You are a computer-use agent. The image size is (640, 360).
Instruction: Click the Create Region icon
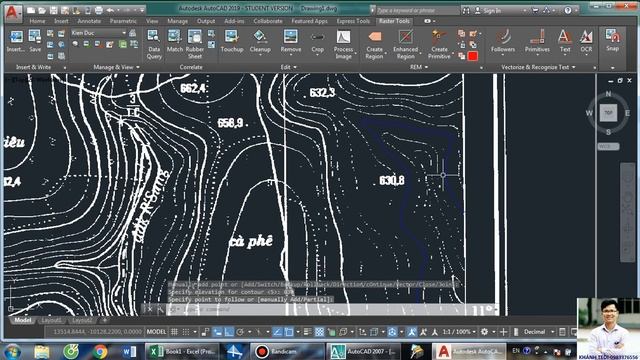(x=374, y=38)
